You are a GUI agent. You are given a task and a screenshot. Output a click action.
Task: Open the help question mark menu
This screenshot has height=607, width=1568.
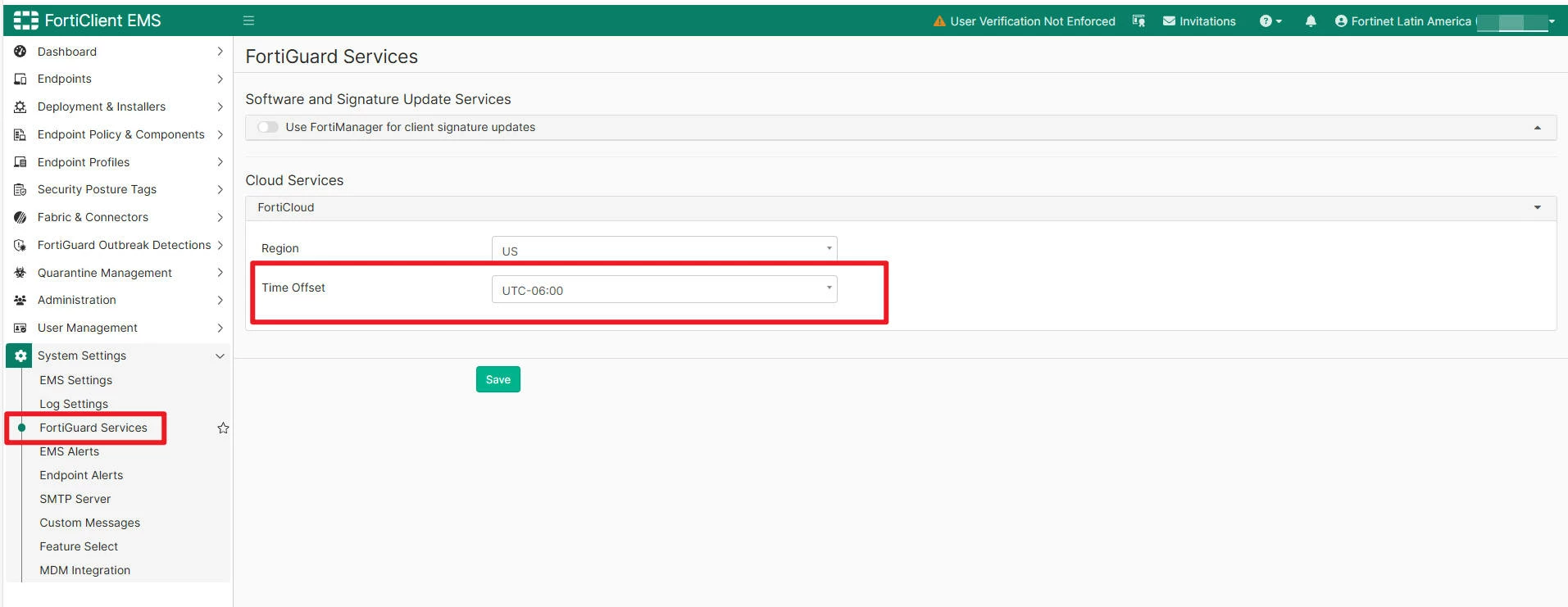pos(1270,21)
